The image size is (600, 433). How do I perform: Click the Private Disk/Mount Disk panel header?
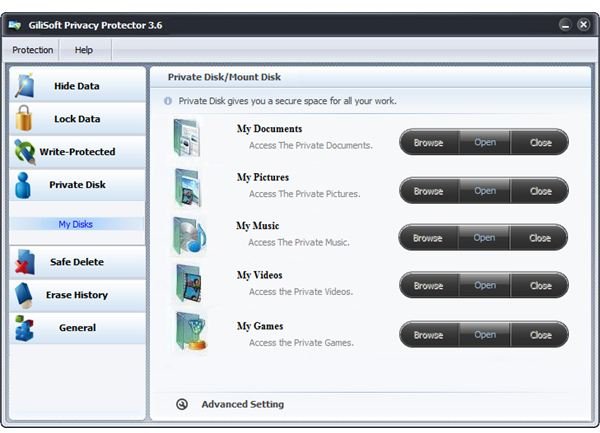[224, 77]
